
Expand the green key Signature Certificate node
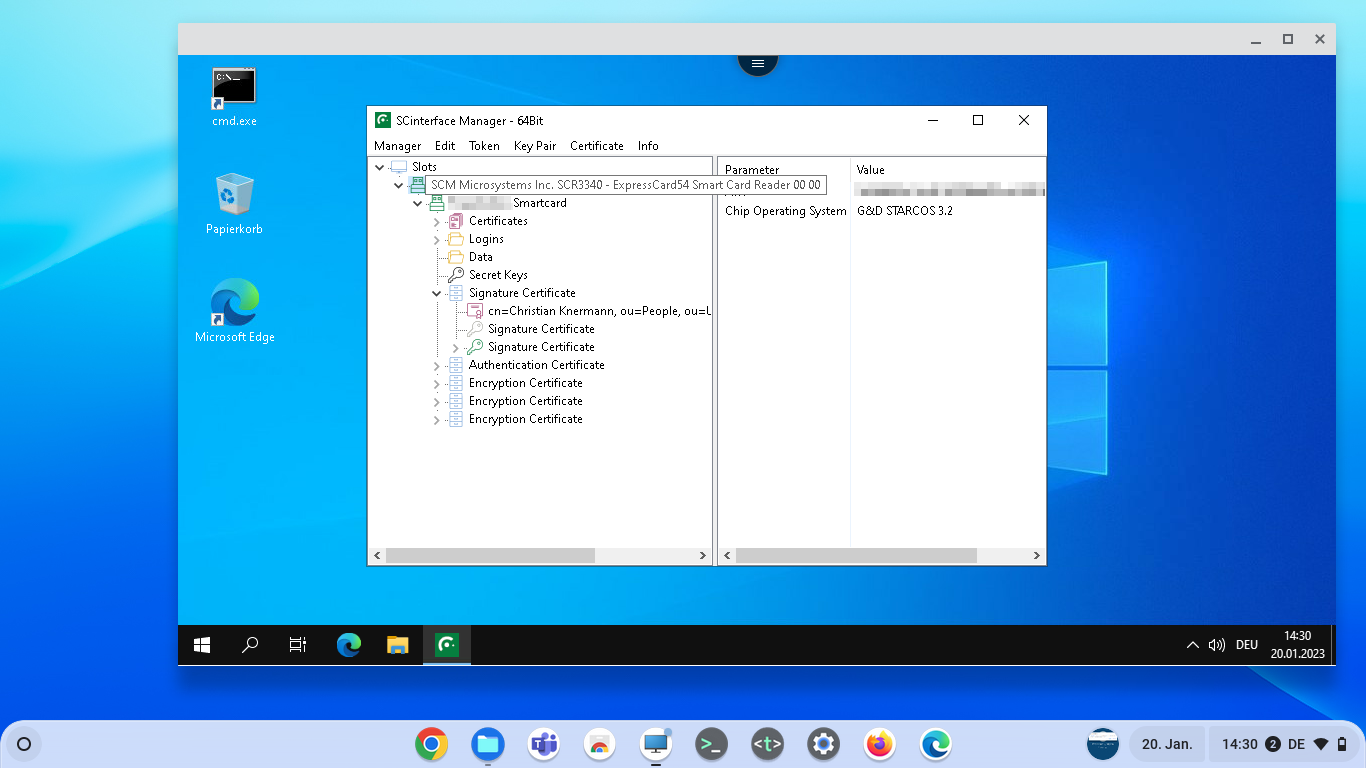tap(455, 347)
